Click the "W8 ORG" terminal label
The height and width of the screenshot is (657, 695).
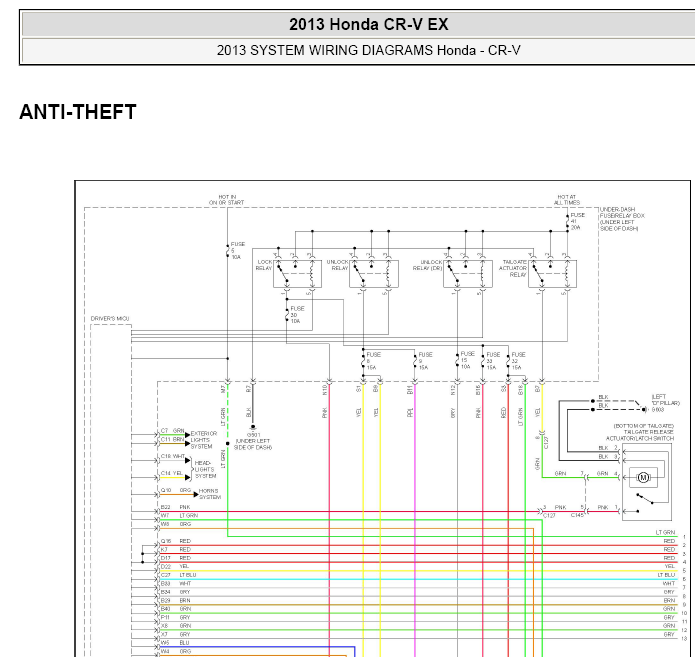[x=176, y=524]
